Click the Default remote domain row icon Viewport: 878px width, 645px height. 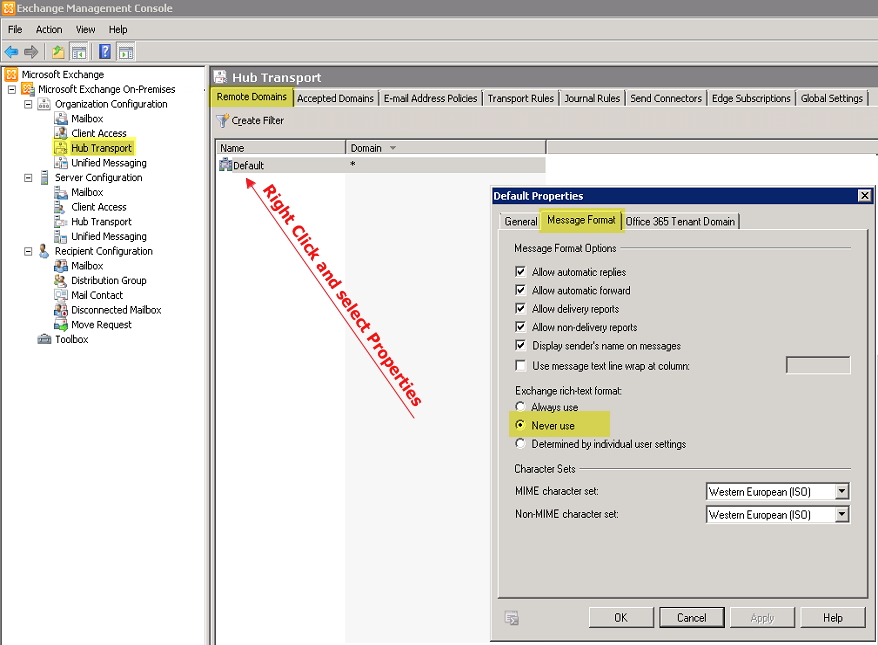click(x=225, y=165)
